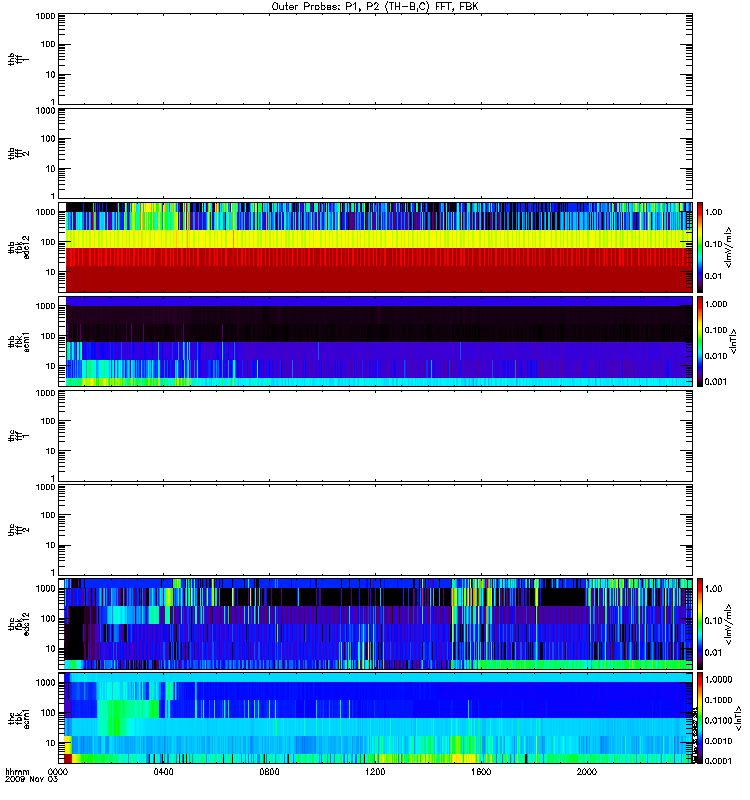Click inside the thb fbk edc12 spectrogram
Screen dimensions: 750x800
point(376,247)
